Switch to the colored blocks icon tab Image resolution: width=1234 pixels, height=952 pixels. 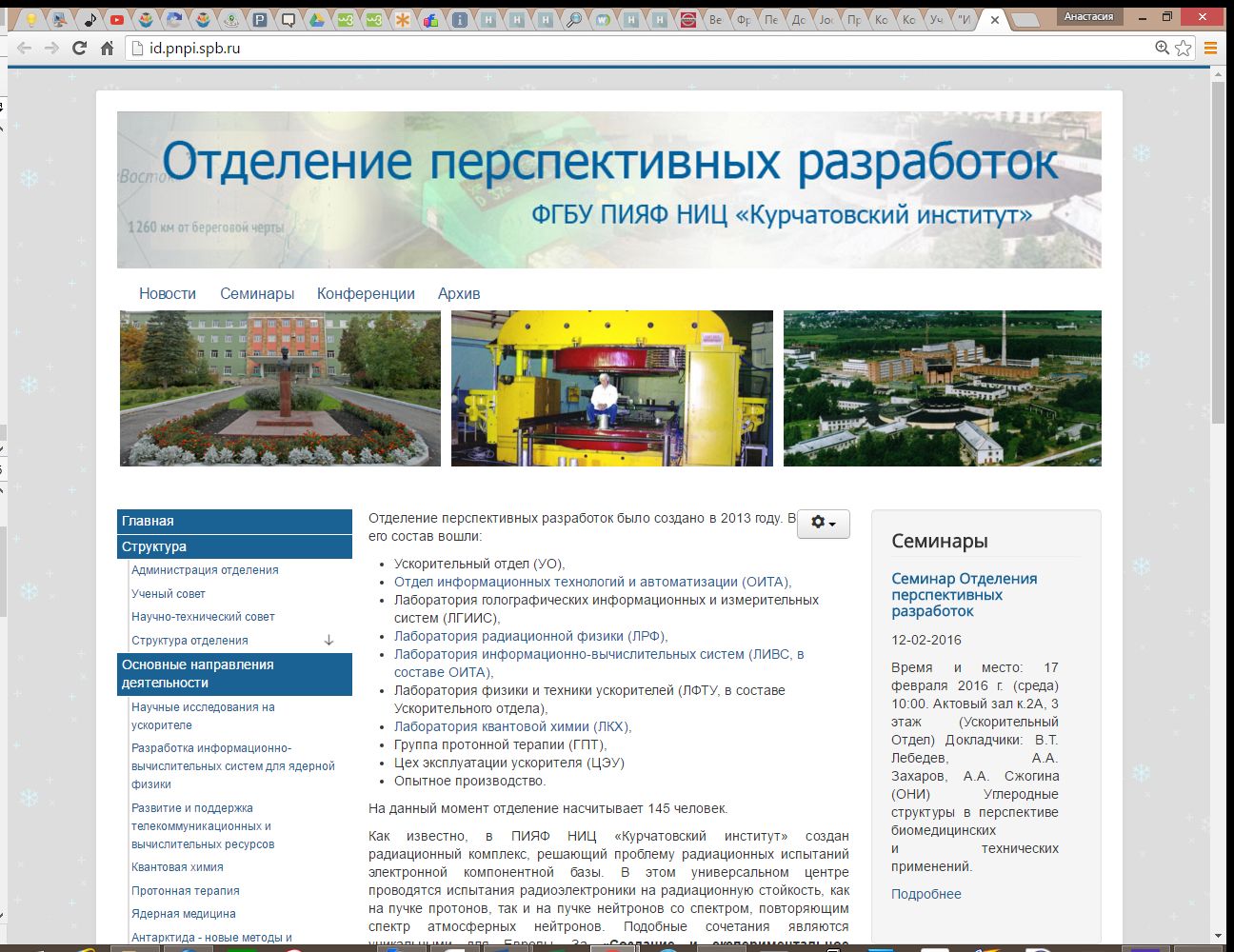point(430,19)
